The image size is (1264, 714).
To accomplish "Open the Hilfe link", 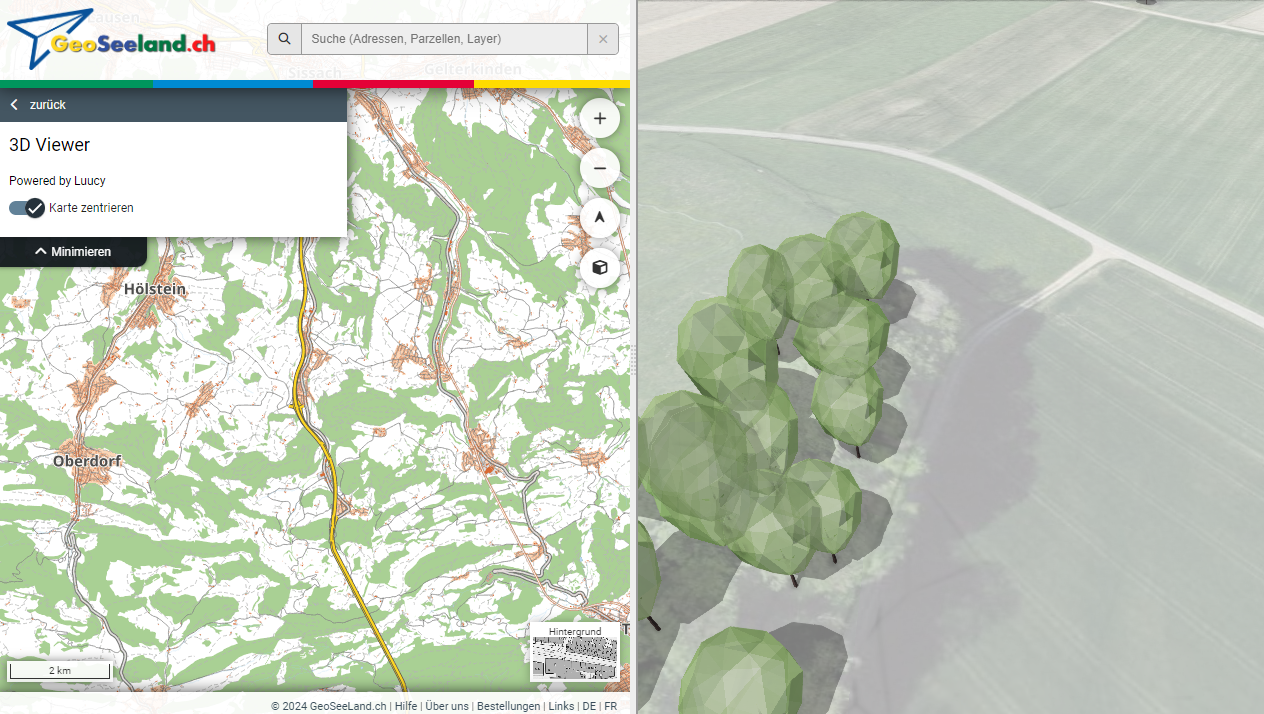I will (406, 706).
